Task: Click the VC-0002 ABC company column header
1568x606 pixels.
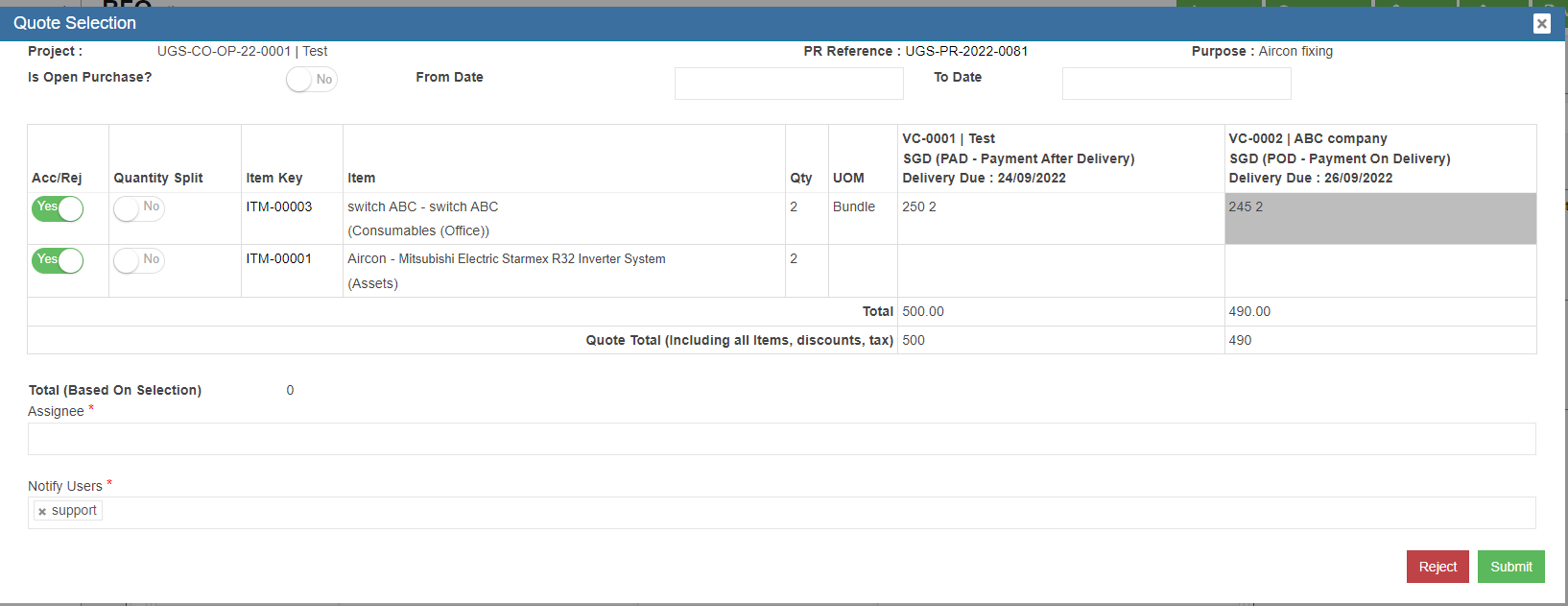Action: click(1379, 158)
